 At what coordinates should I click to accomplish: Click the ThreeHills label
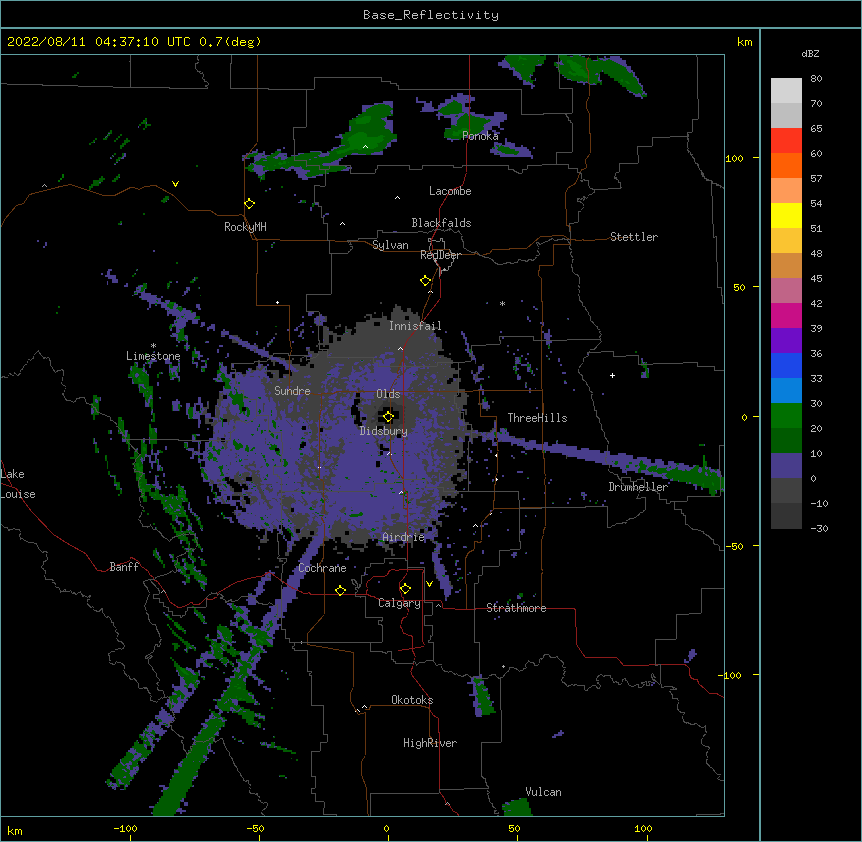click(537, 418)
